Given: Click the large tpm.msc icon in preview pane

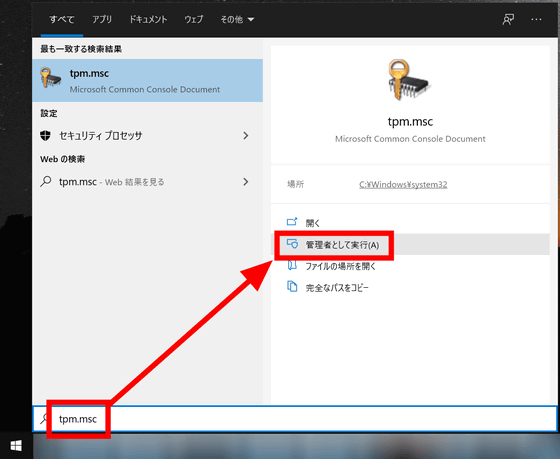Looking at the screenshot, I should coord(409,80).
